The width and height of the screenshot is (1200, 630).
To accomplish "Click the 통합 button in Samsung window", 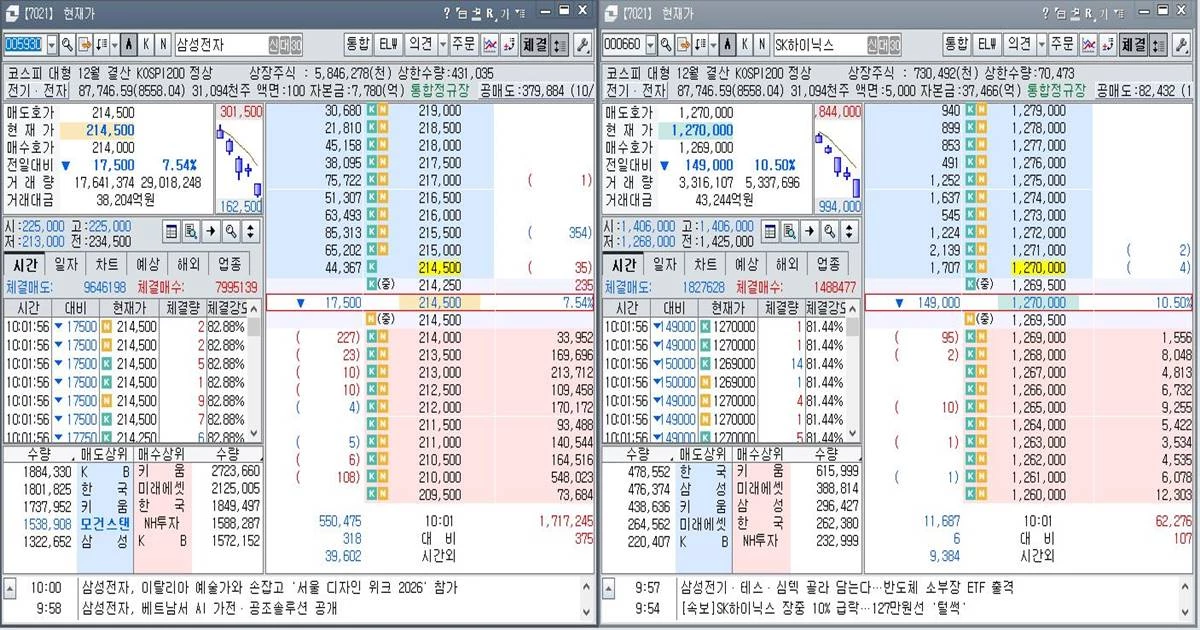I will (359, 45).
